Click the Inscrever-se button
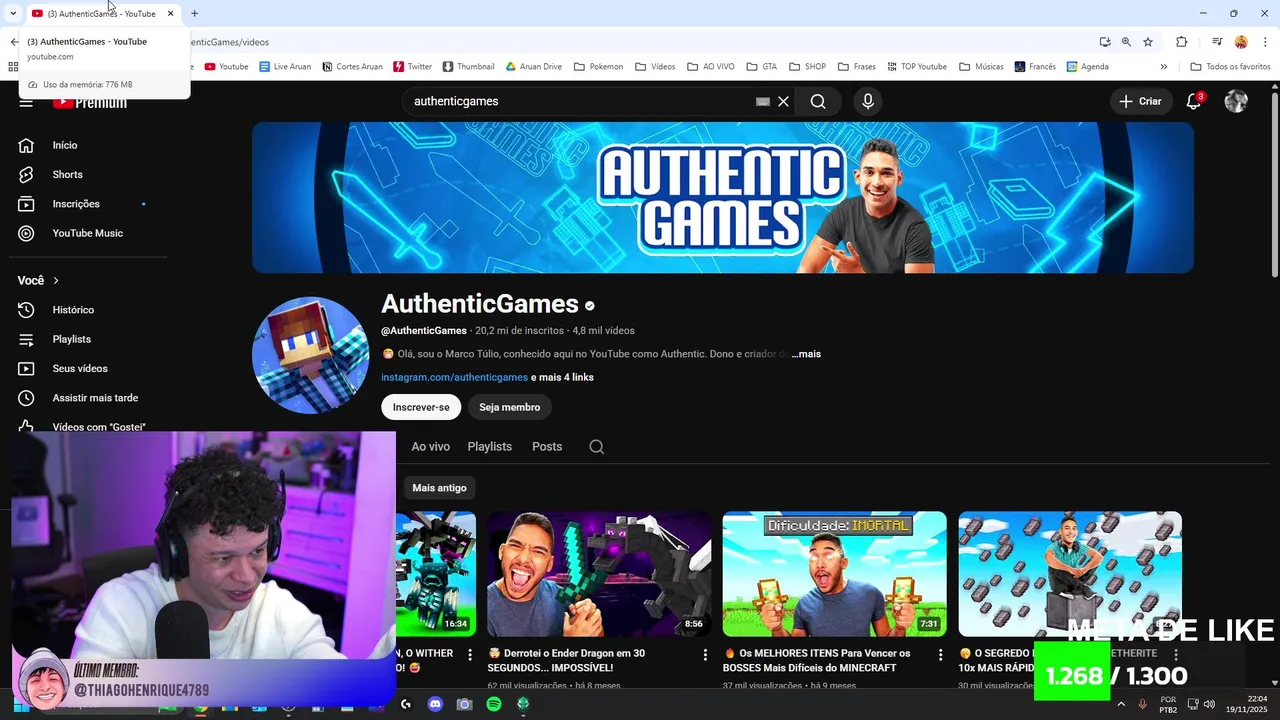The width and height of the screenshot is (1280, 720). (x=421, y=407)
